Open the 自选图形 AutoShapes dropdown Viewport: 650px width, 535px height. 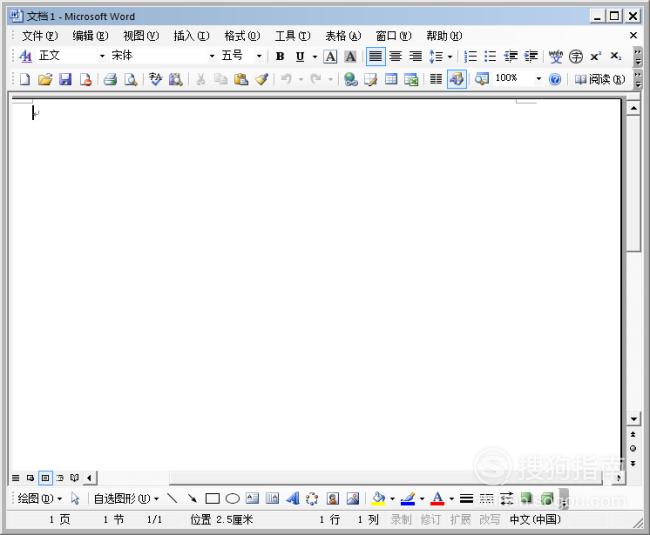point(126,498)
